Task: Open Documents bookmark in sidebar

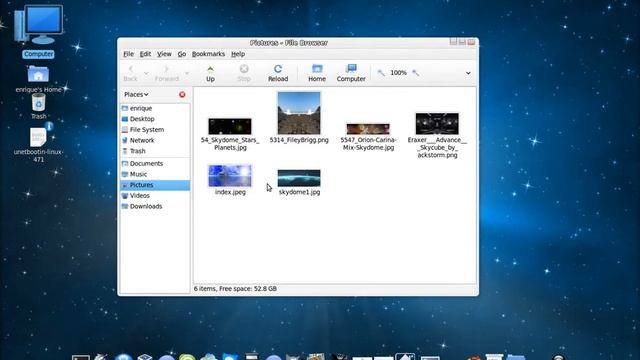Action: (155, 163)
